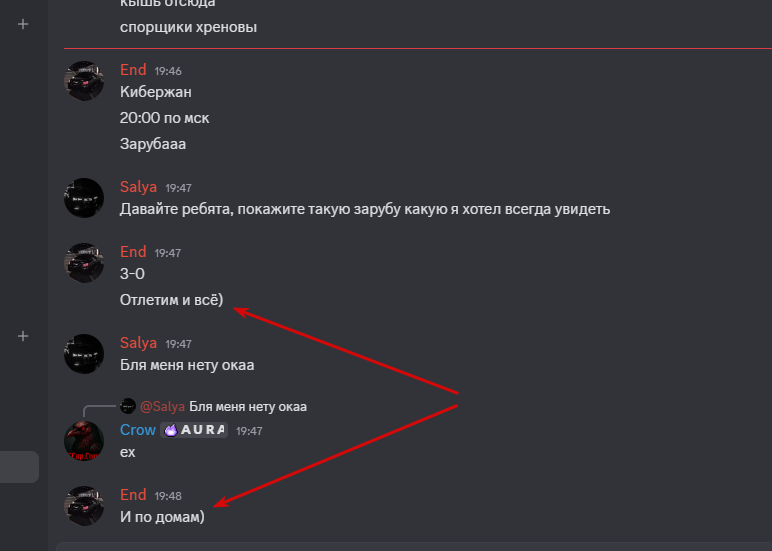Viewport: 772px width, 551px height.
Task: Open End's avatar at the 19:46 message
Action: point(84,81)
